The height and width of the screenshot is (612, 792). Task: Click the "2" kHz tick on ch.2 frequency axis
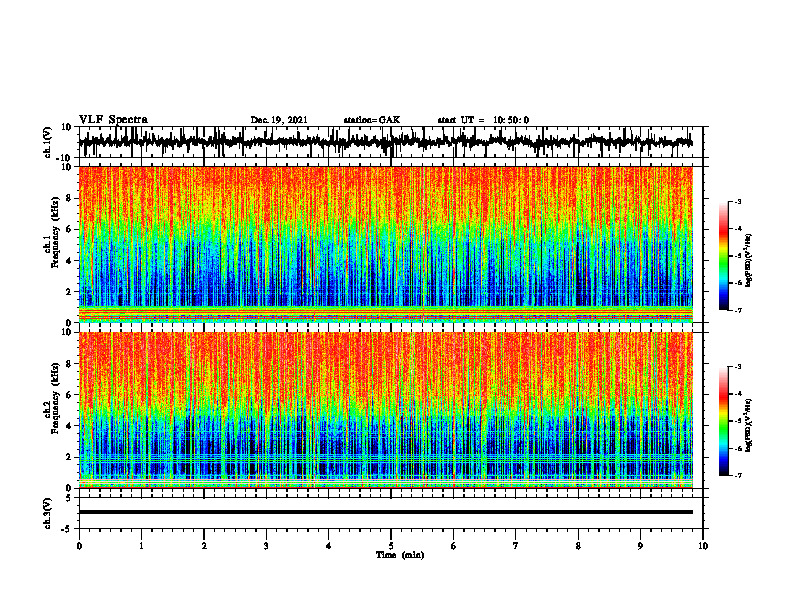[69, 457]
